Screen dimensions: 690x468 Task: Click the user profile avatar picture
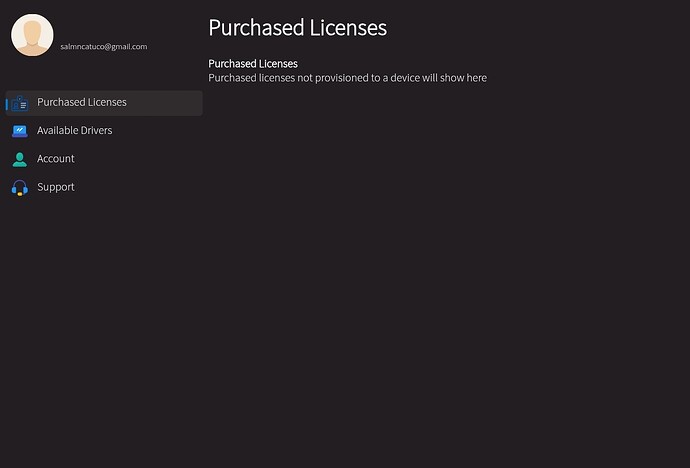(32, 35)
